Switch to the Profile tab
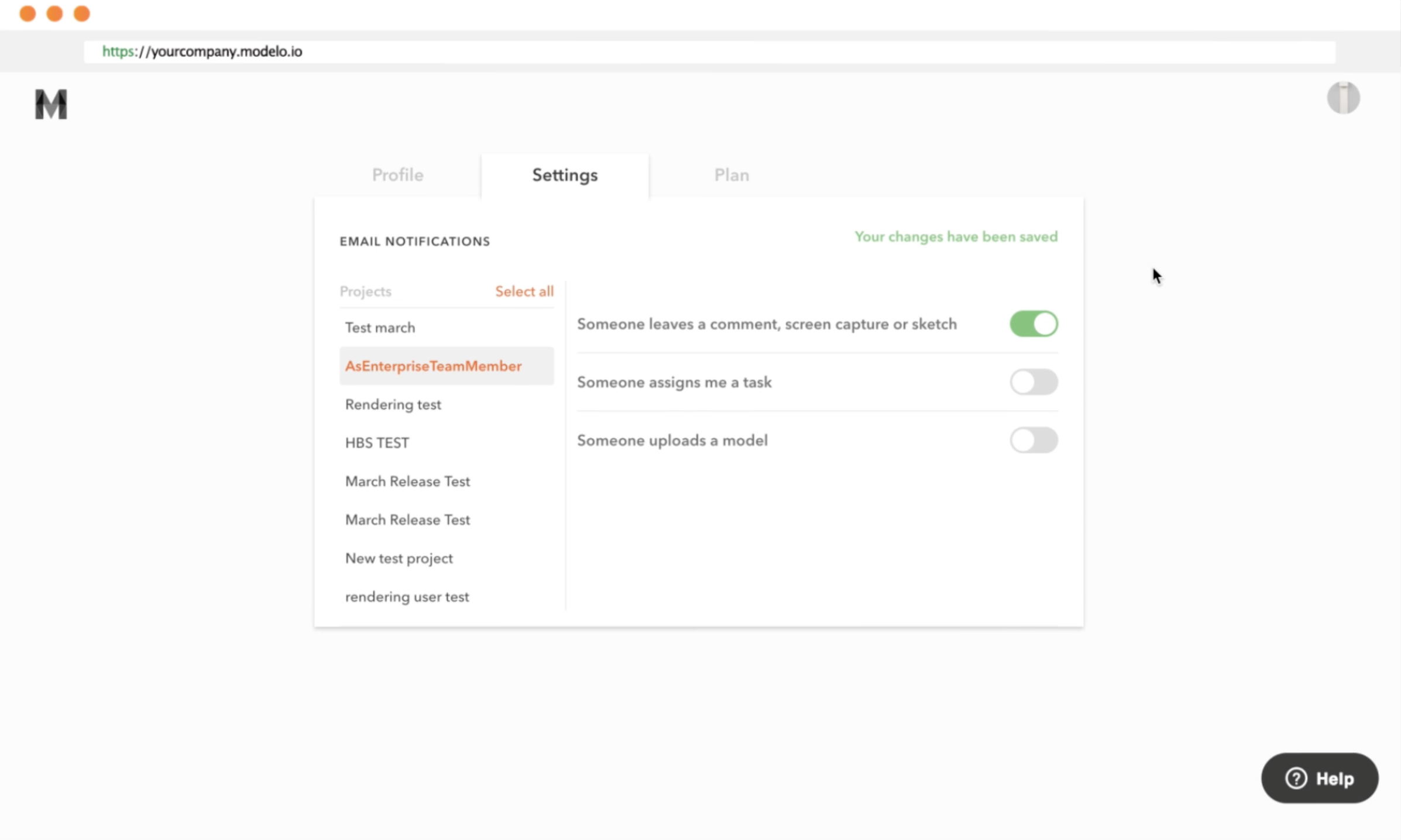Viewport: 1401px width, 840px height. (x=397, y=175)
